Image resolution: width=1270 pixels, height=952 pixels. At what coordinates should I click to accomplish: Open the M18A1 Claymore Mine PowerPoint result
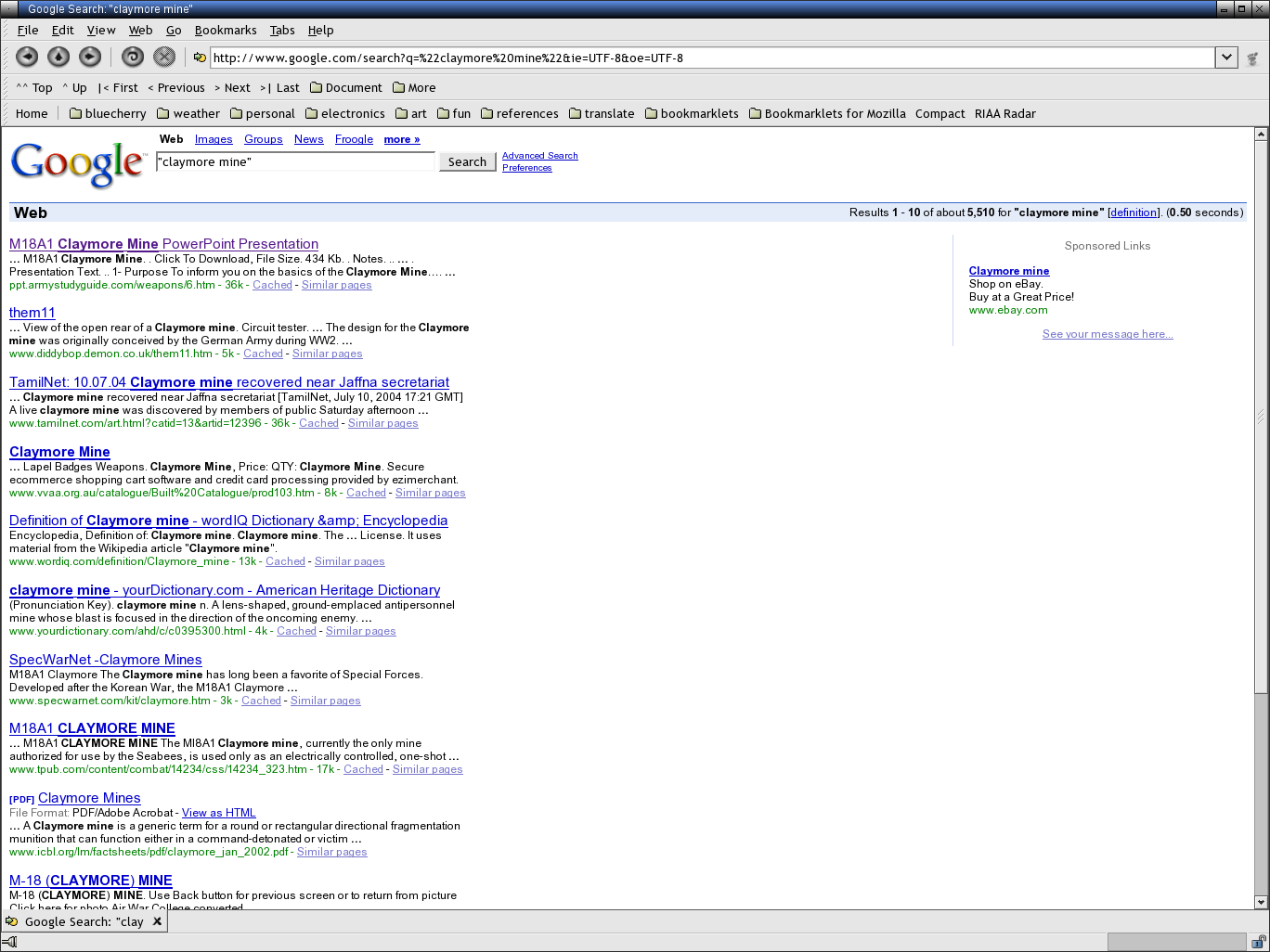click(x=163, y=244)
